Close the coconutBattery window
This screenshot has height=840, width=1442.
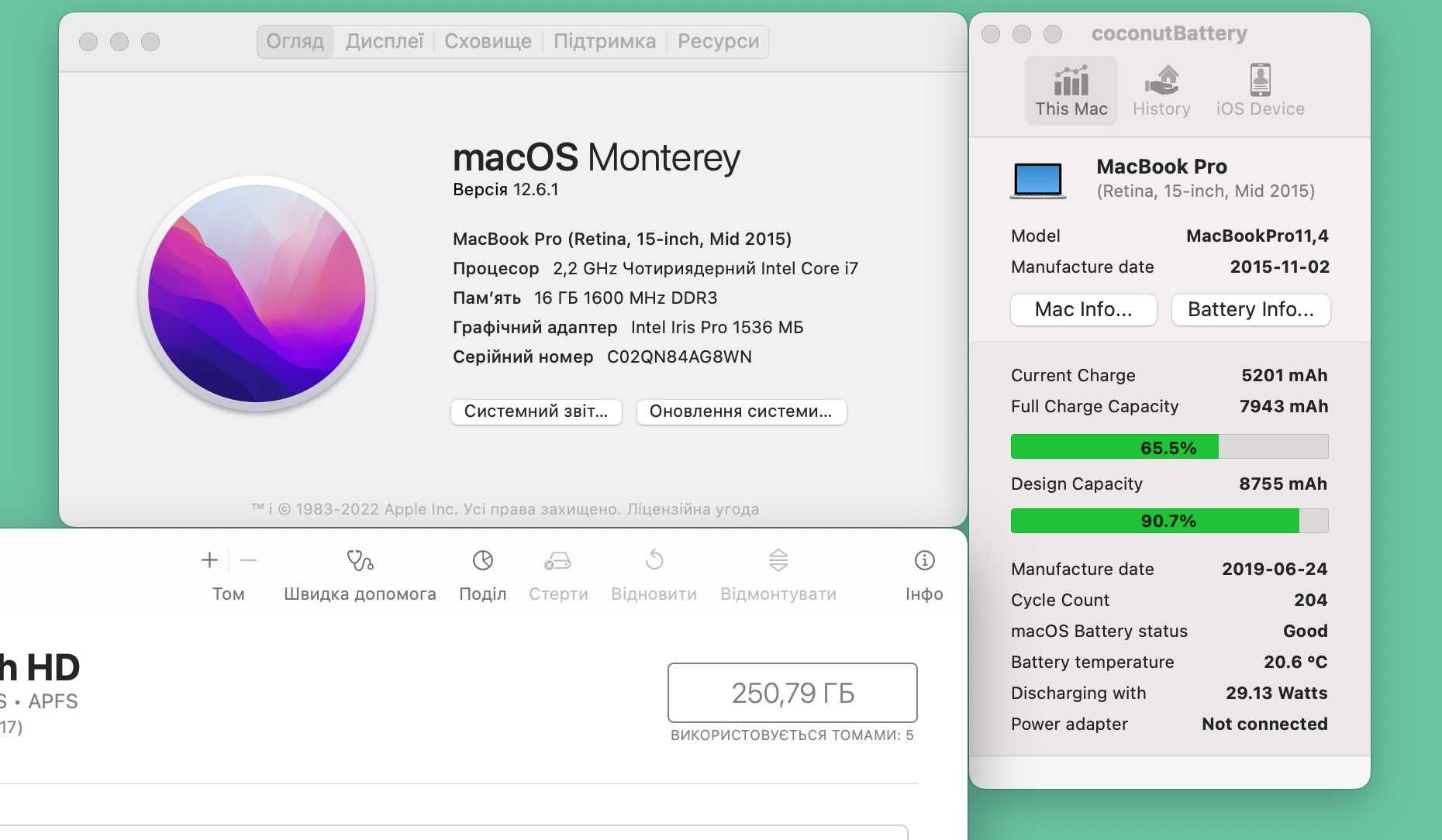click(991, 34)
